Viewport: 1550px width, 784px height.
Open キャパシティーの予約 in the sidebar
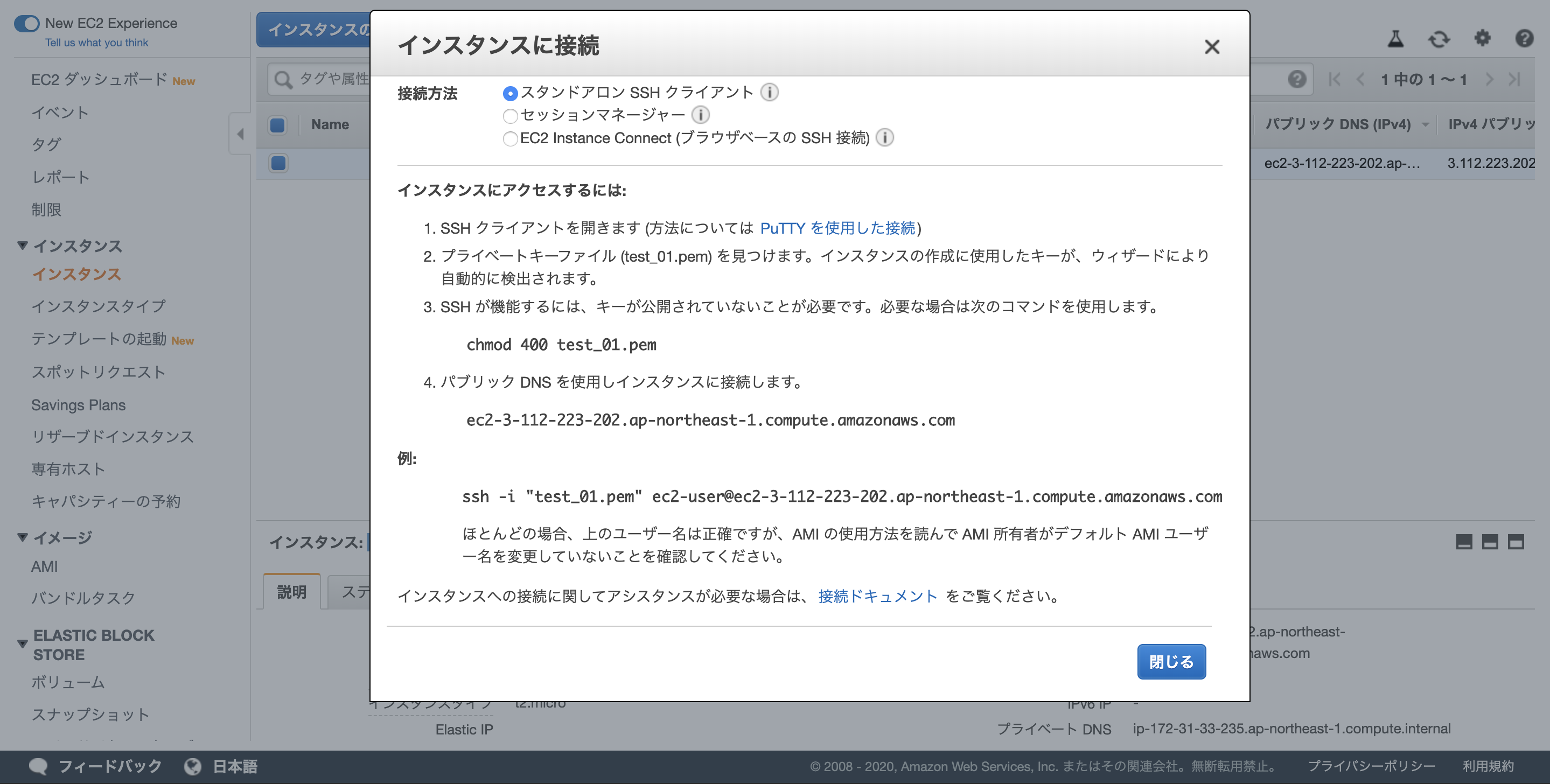coord(106,501)
